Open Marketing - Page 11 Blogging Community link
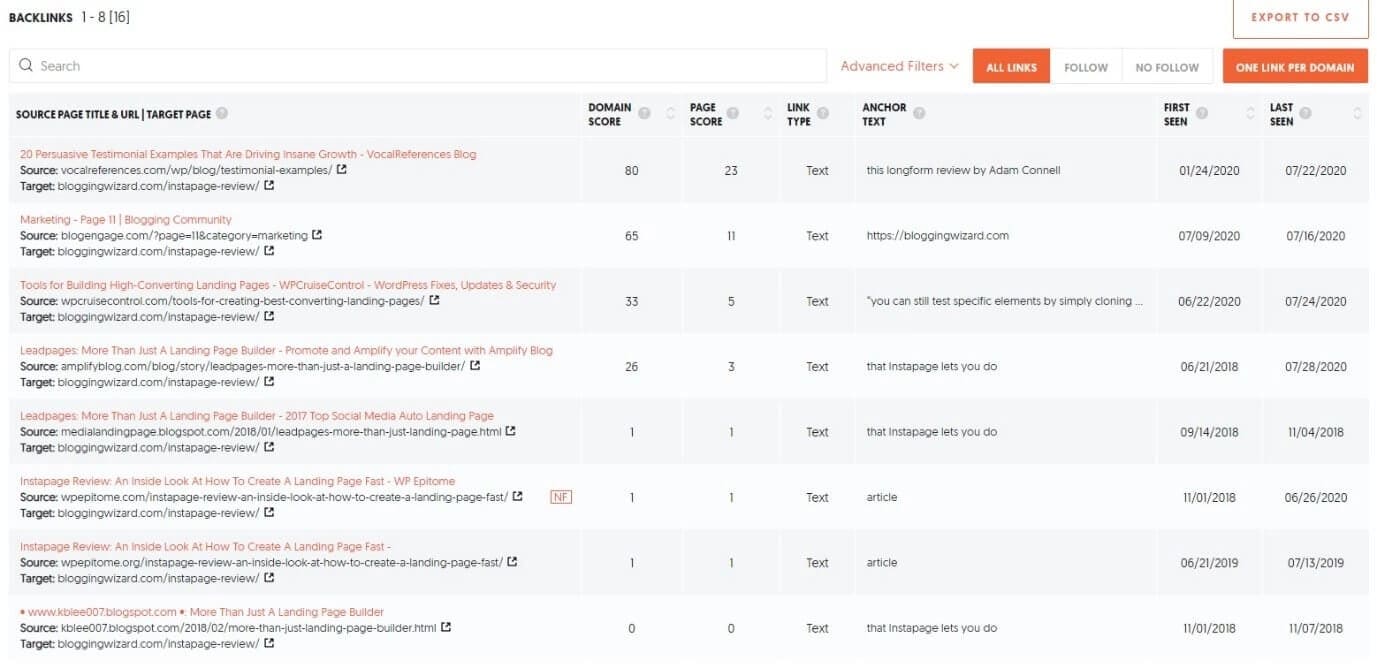 click(x=126, y=220)
